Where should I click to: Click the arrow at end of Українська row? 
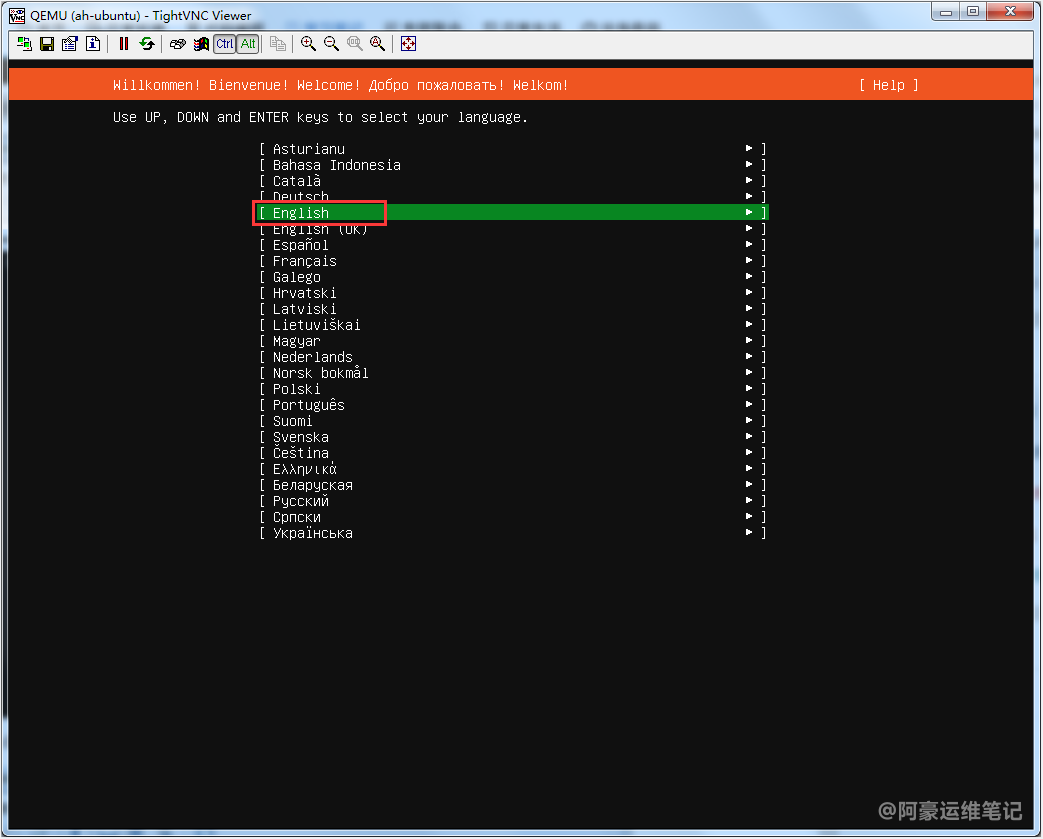tap(749, 533)
